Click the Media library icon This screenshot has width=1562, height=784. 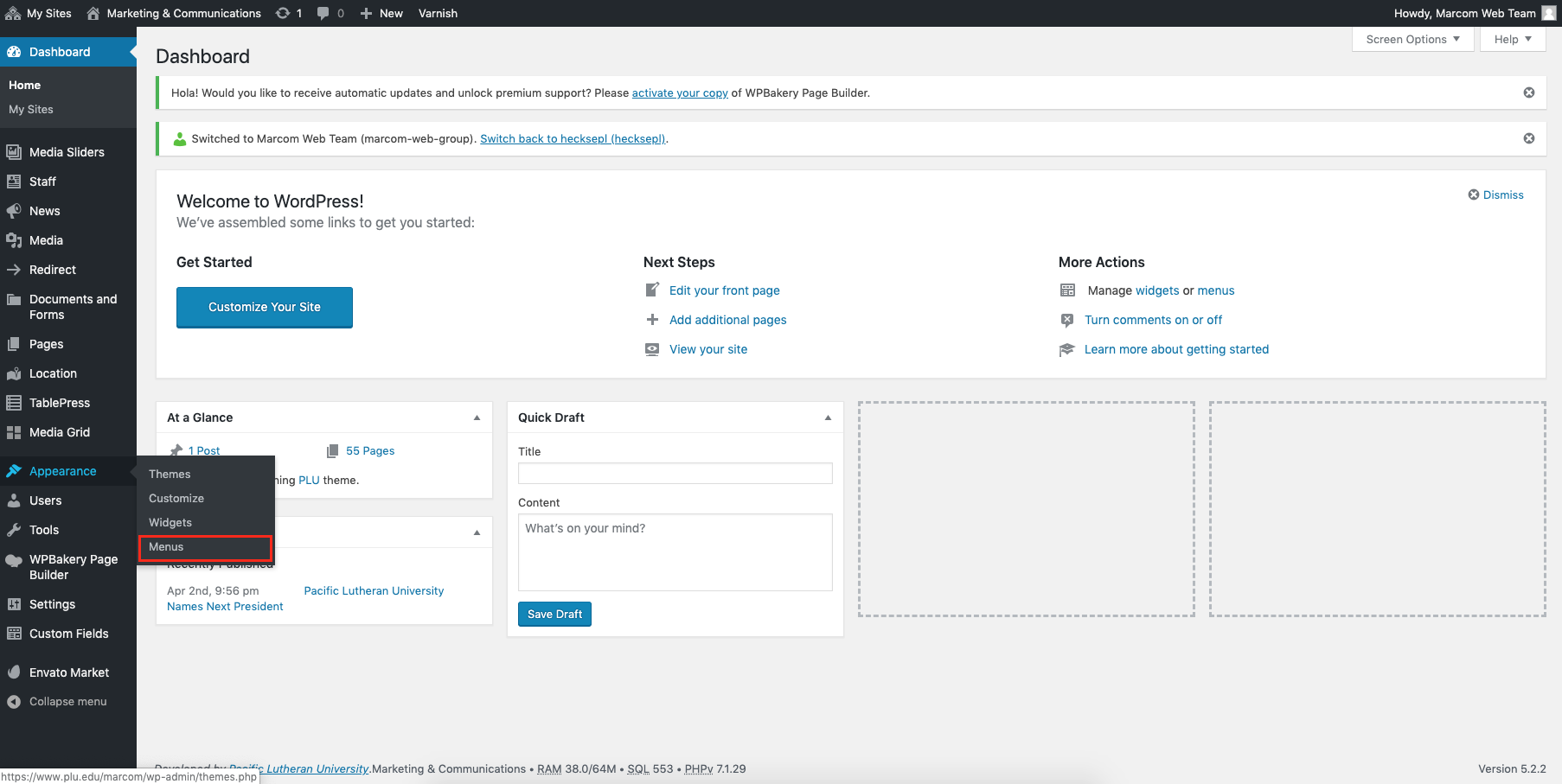tap(14, 240)
